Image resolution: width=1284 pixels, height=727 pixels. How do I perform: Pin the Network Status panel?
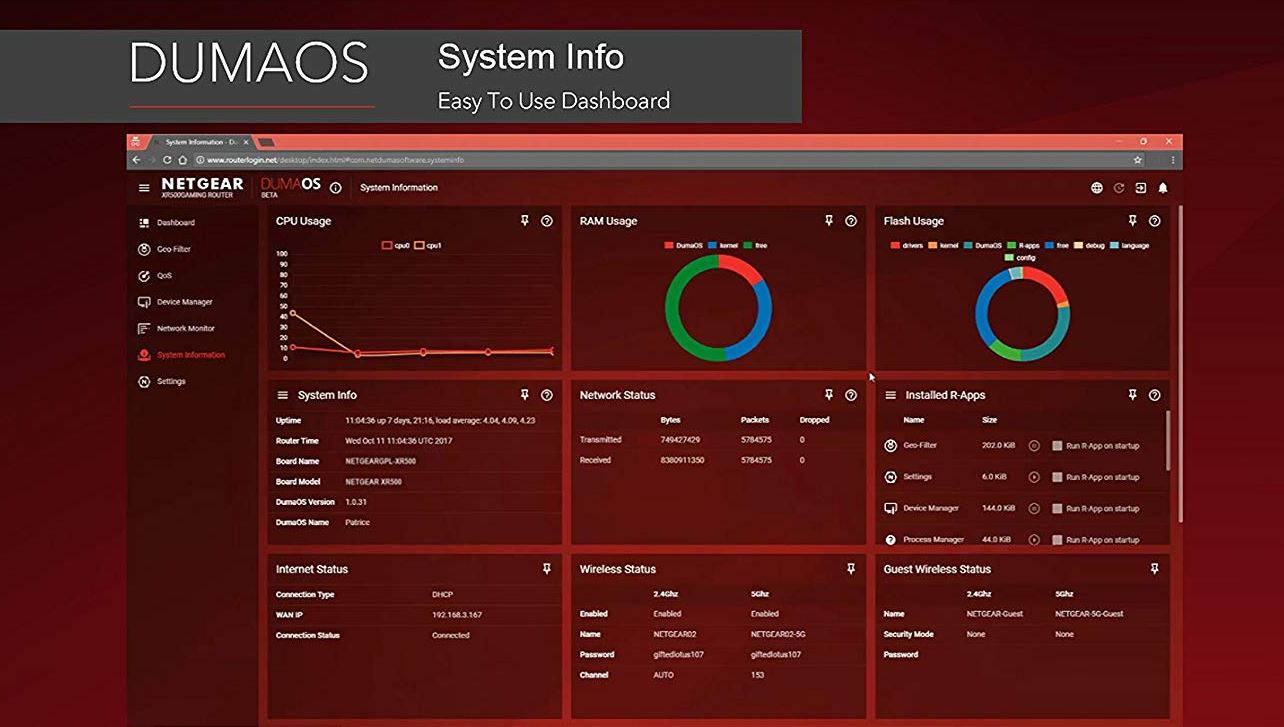[x=829, y=395]
